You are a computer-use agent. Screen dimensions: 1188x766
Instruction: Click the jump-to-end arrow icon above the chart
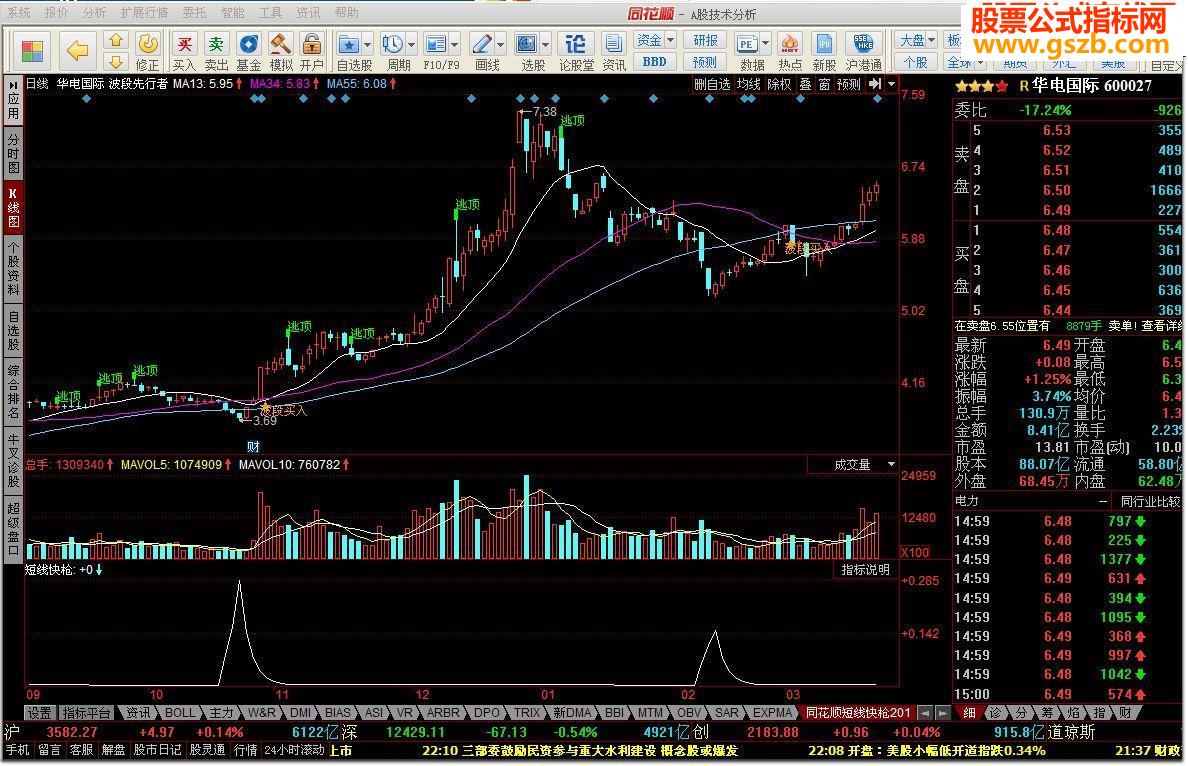[x=875, y=84]
